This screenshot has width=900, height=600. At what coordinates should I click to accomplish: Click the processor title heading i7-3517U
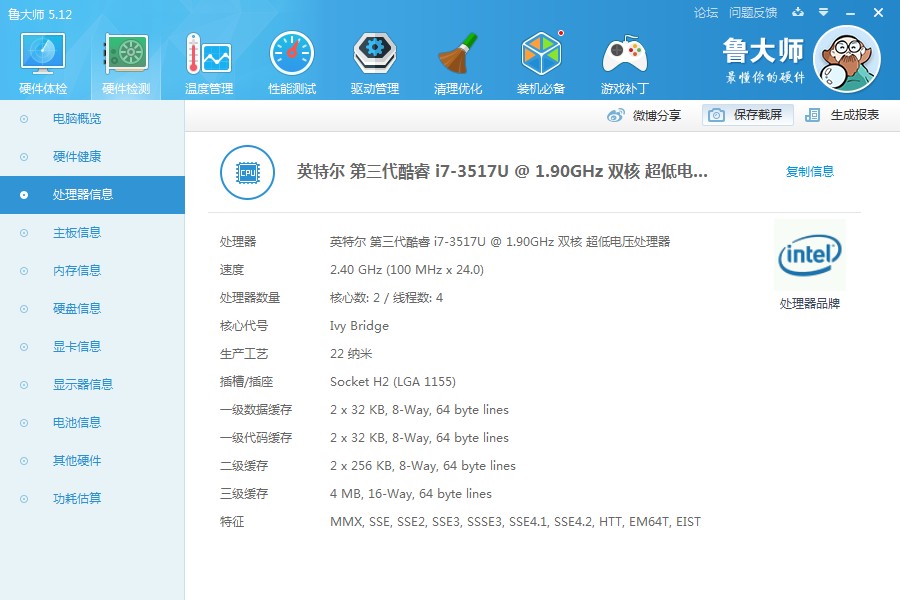(x=502, y=171)
